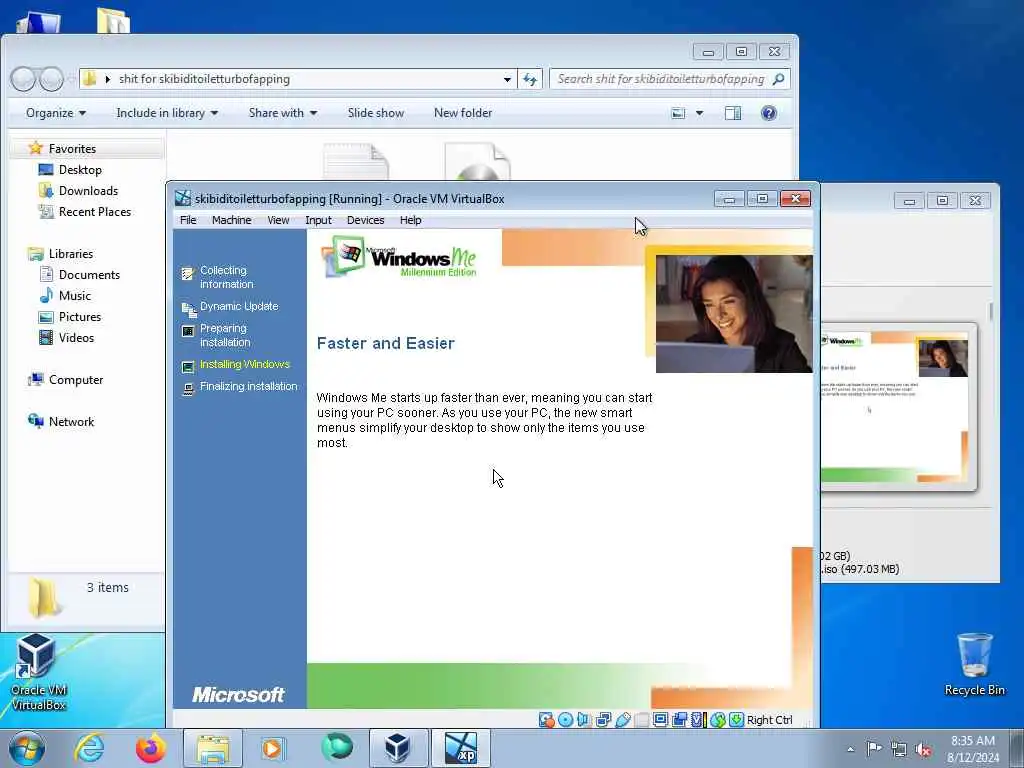Open Windows Media Player from taskbar
1024x768 pixels.
coord(273,748)
